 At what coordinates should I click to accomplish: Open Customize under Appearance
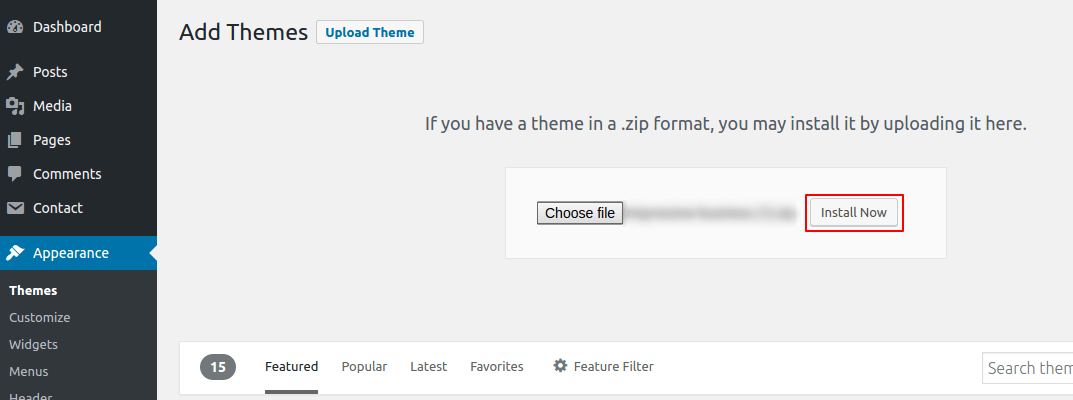40,317
